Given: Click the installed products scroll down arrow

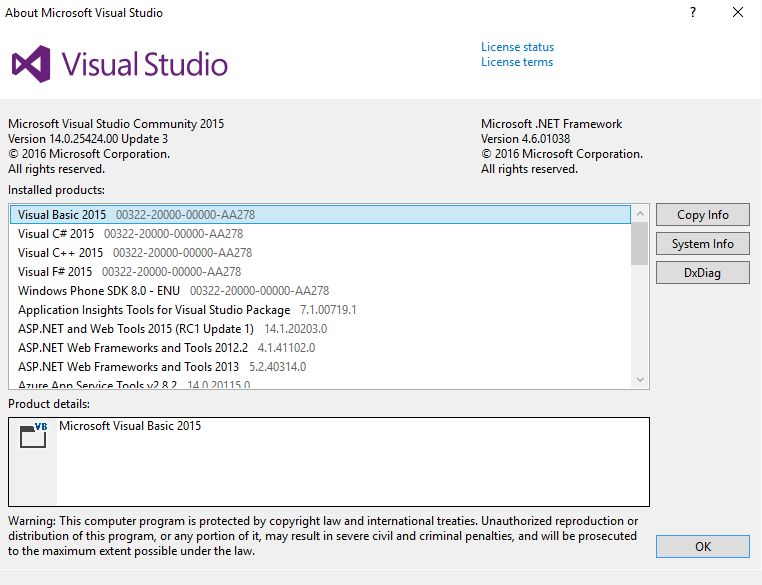Looking at the screenshot, I should pos(640,379).
